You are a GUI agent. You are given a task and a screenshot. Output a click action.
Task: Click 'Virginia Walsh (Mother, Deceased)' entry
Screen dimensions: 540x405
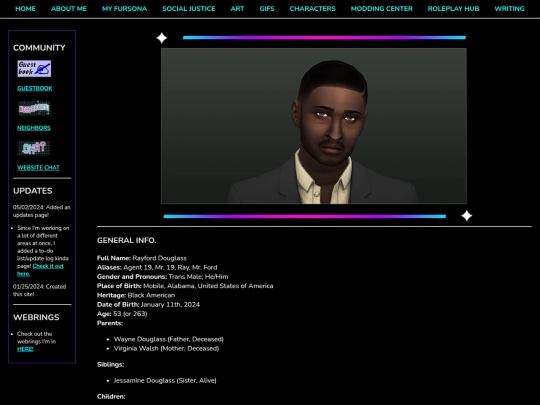point(166,349)
